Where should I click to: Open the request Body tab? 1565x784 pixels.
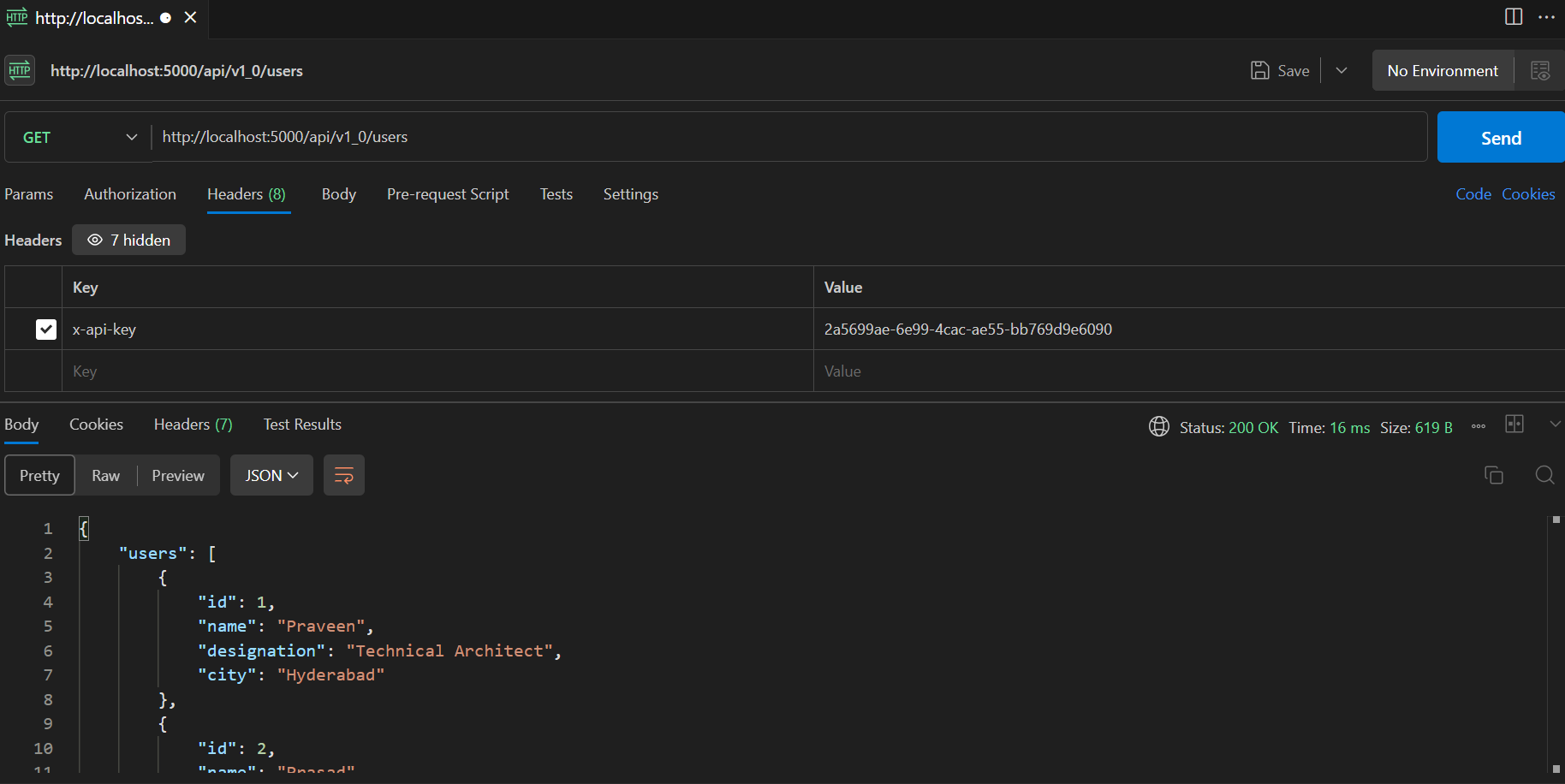click(x=339, y=194)
